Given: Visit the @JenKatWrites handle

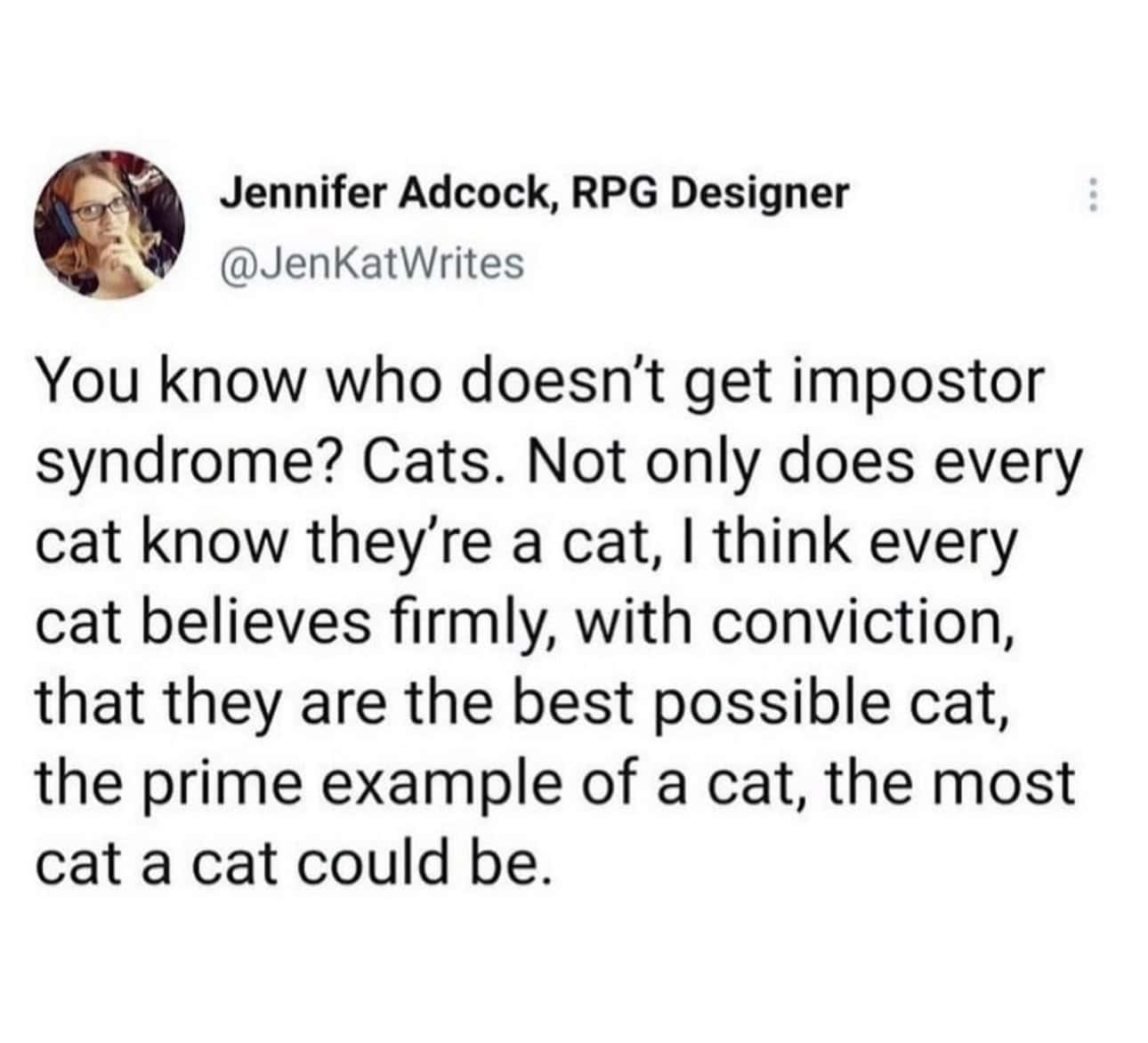Looking at the screenshot, I should point(372,263).
